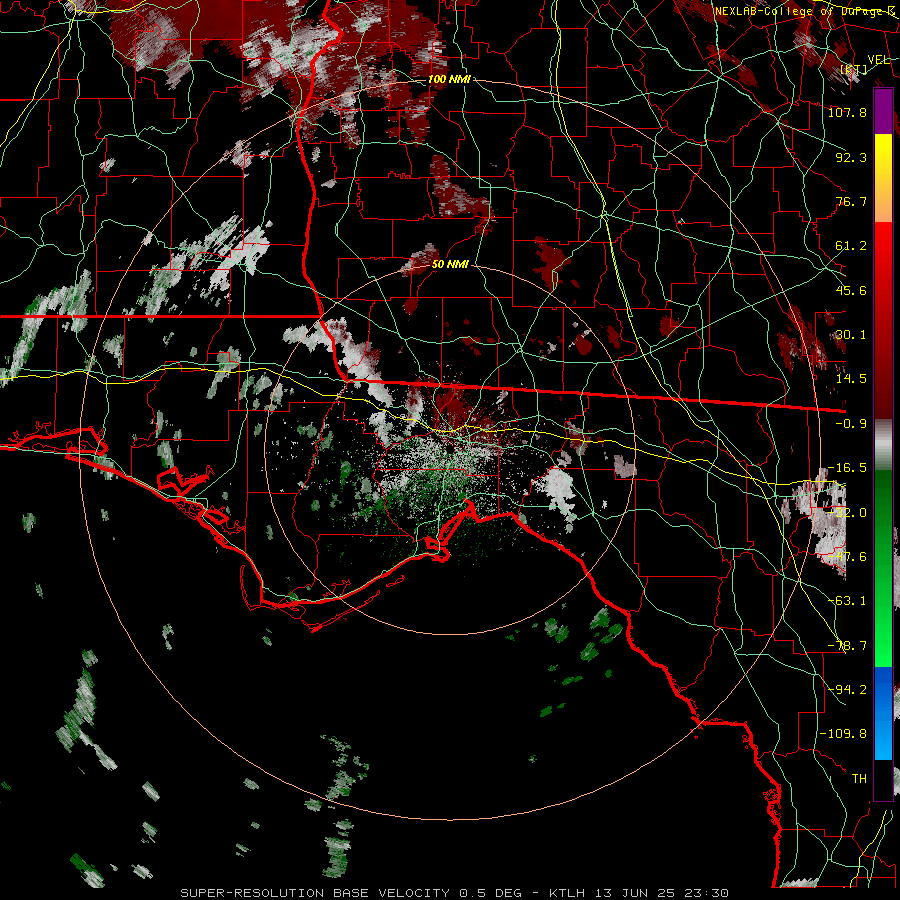
Task: Click the [KT] units label
Action: [854, 69]
